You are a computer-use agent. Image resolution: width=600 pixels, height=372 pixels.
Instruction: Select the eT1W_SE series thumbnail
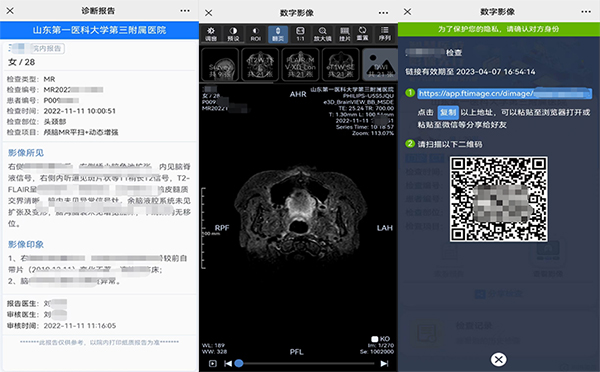pyautogui.click(x=340, y=65)
